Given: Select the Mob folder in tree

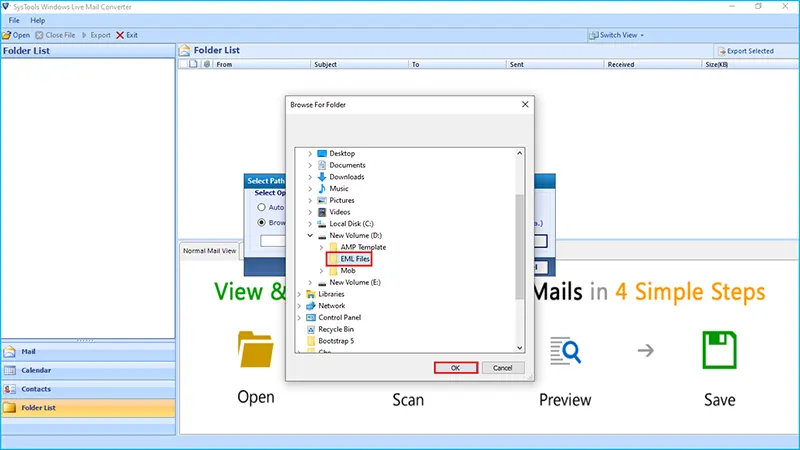Looking at the screenshot, I should click(348, 270).
